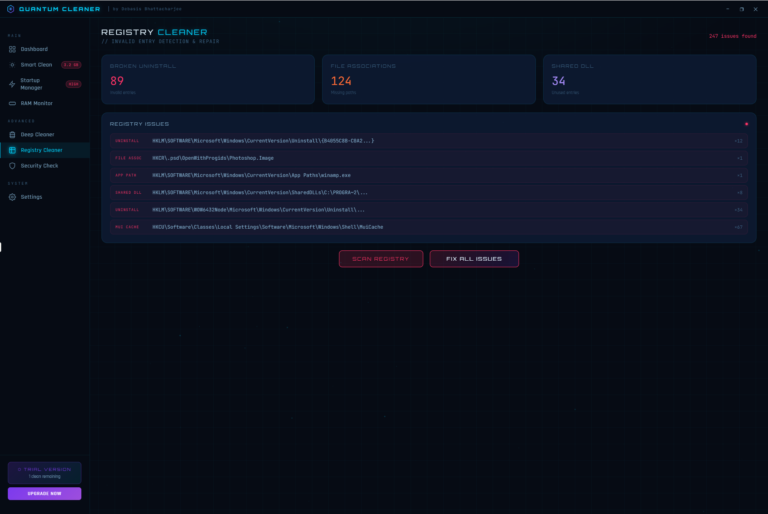Click the 3.2 GB badge on Smart Clean
The width and height of the screenshot is (768, 514).
tap(71, 65)
